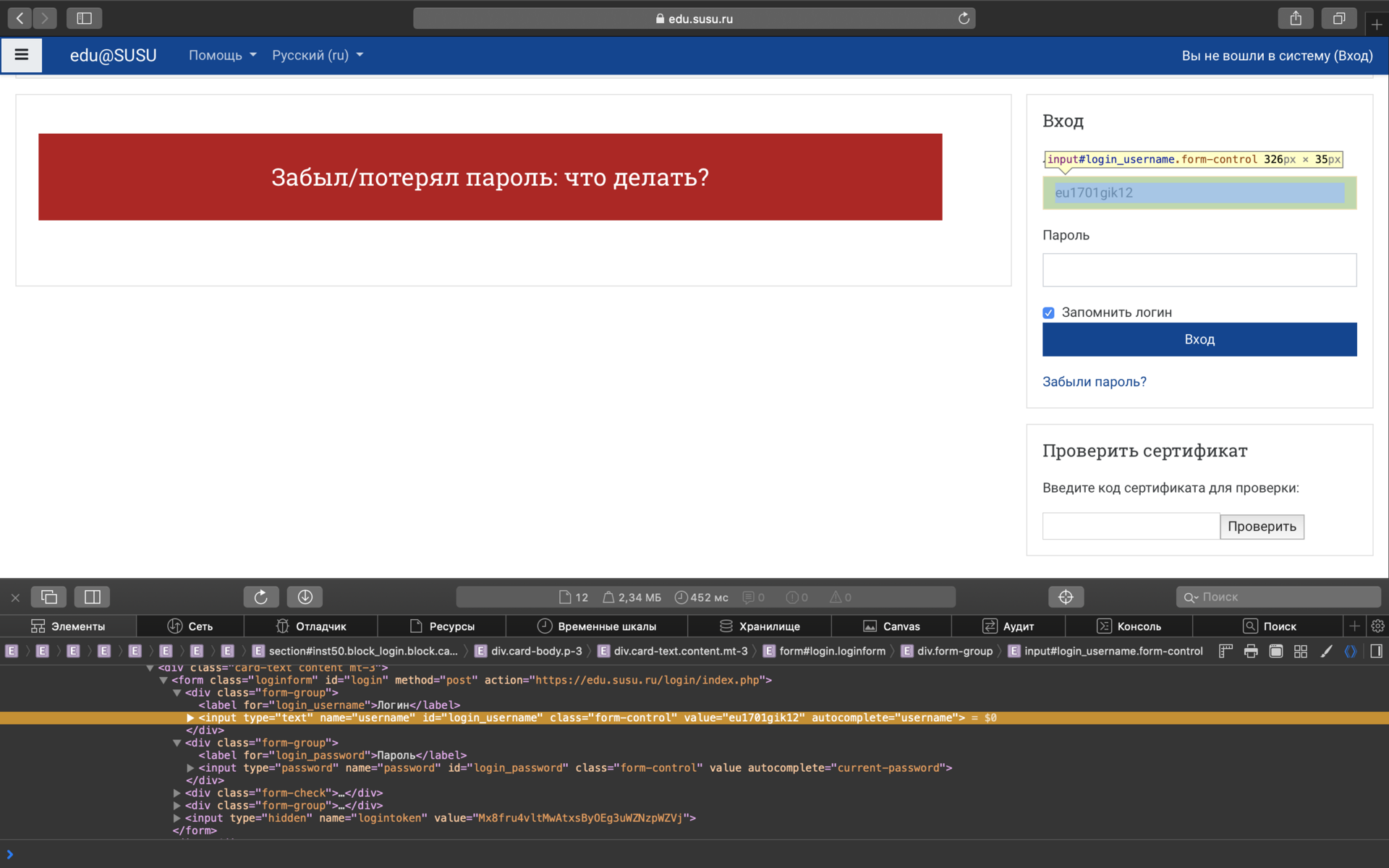The width and height of the screenshot is (1389, 868).
Task: Toggle blue braces shadow DOM icon
Action: point(1351,651)
